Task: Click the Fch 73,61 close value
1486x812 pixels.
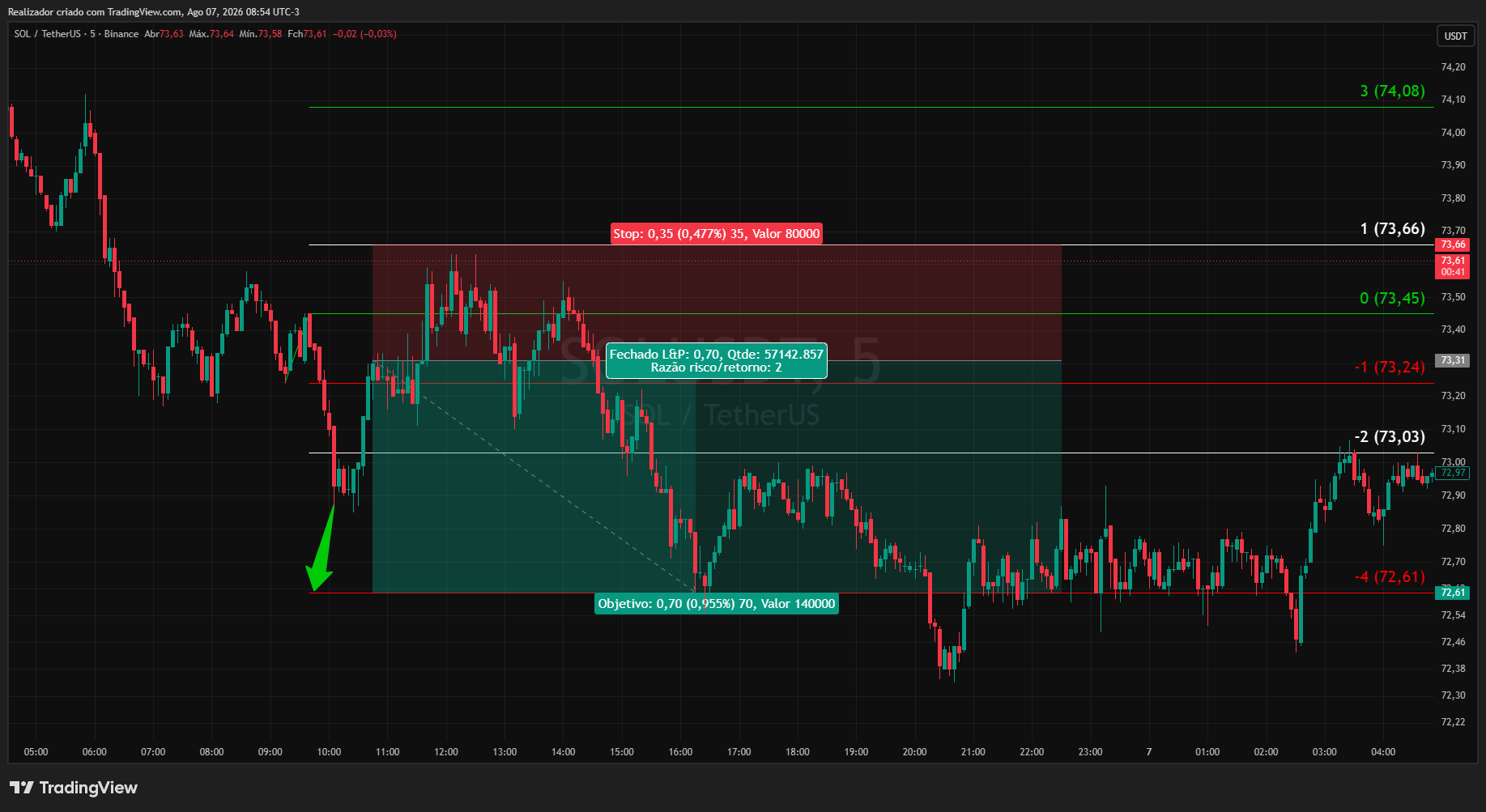Action: click(307, 34)
